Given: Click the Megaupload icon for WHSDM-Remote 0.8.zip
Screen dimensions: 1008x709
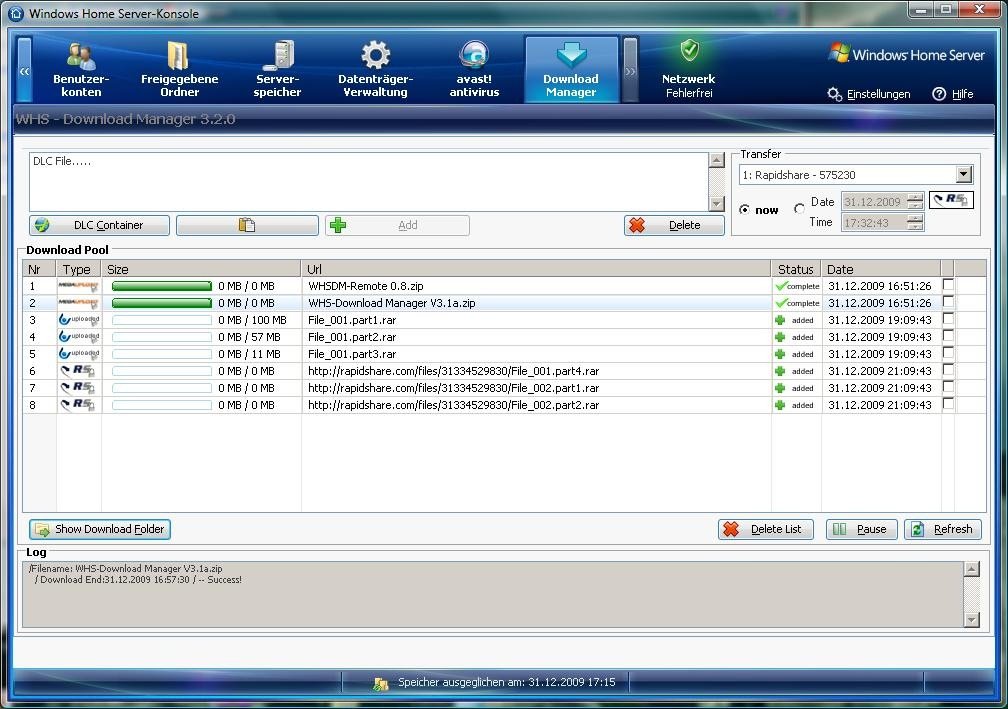Looking at the screenshot, I should [x=78, y=286].
